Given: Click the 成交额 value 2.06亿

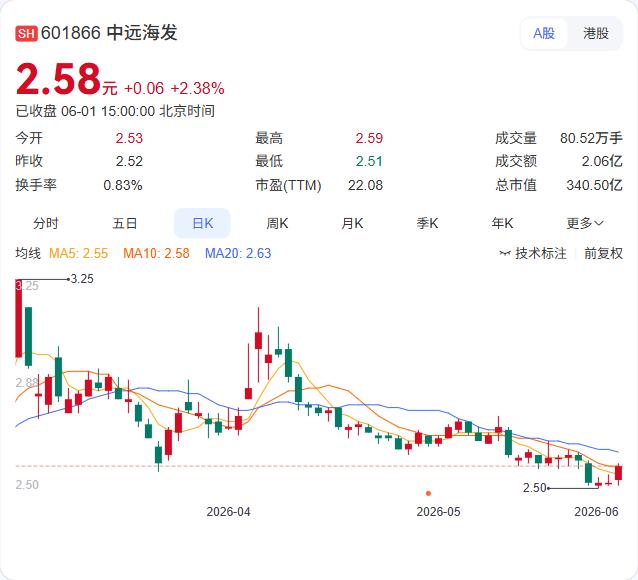Looking at the screenshot, I should pyautogui.click(x=602, y=161).
